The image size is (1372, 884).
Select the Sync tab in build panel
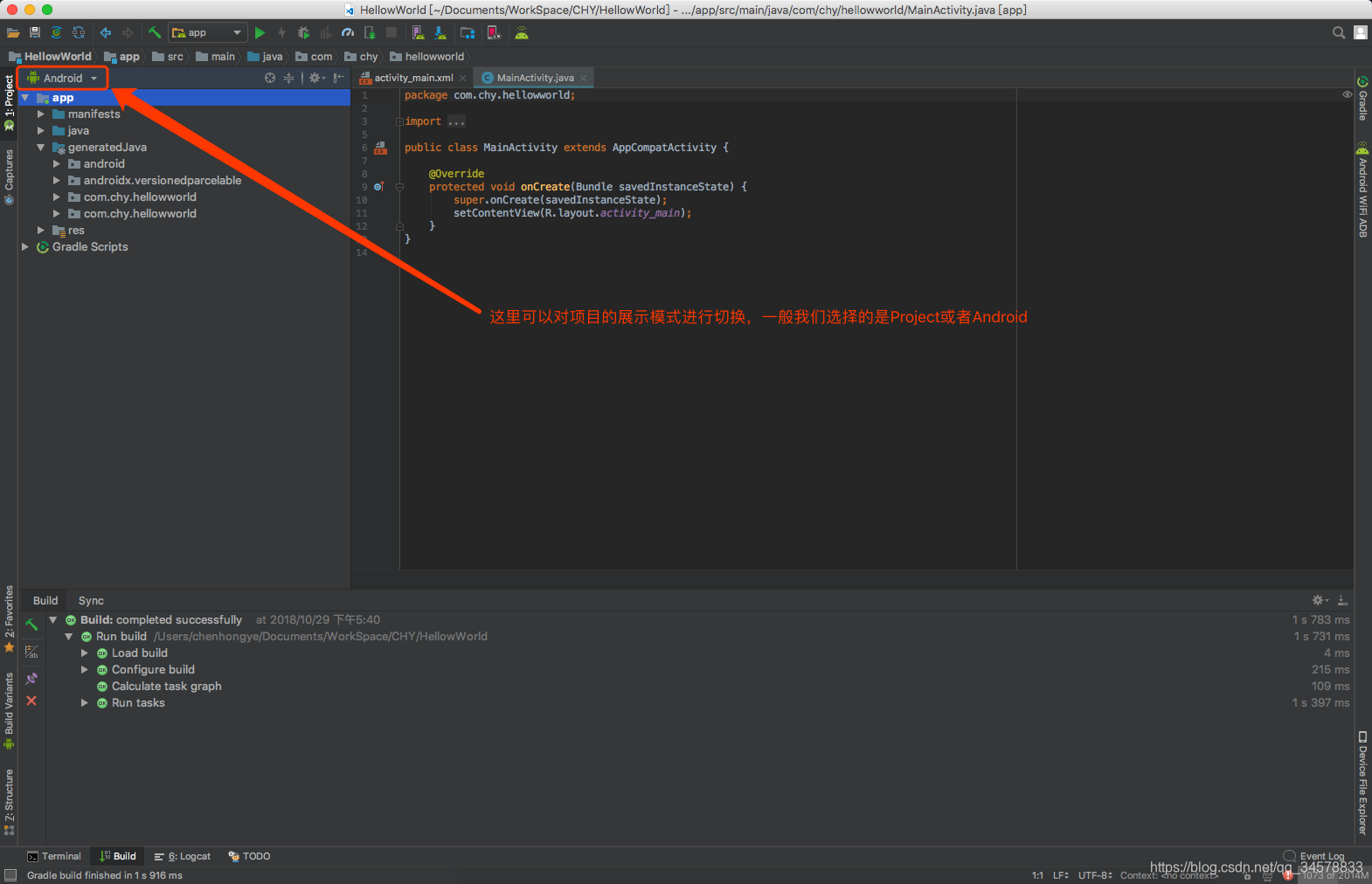coord(91,601)
